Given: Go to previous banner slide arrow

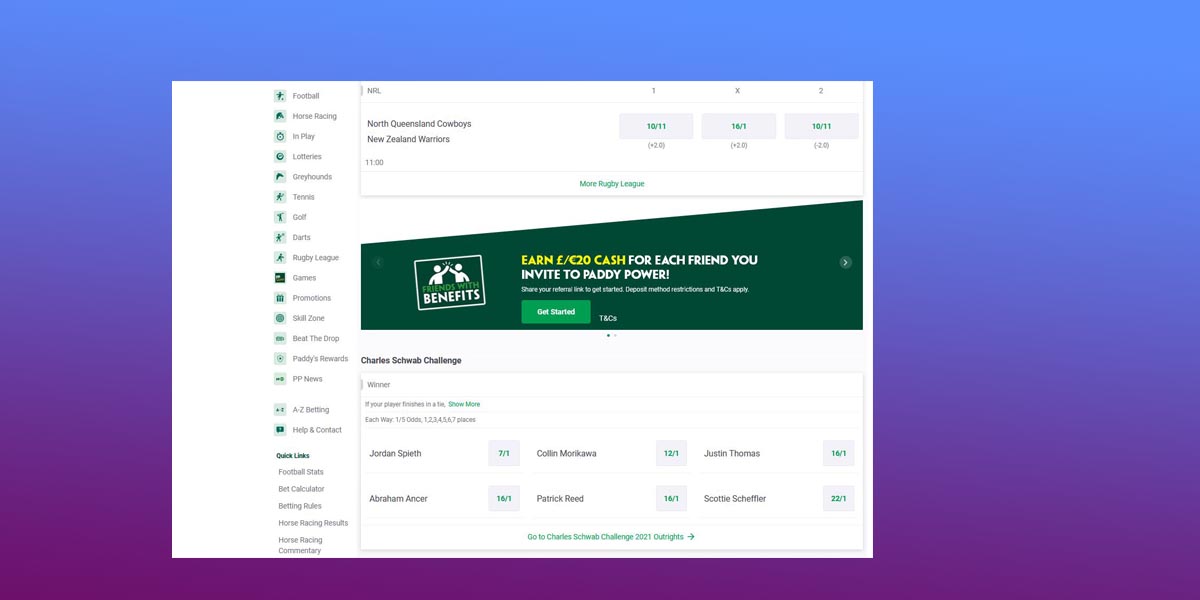Looking at the screenshot, I should coord(378,262).
